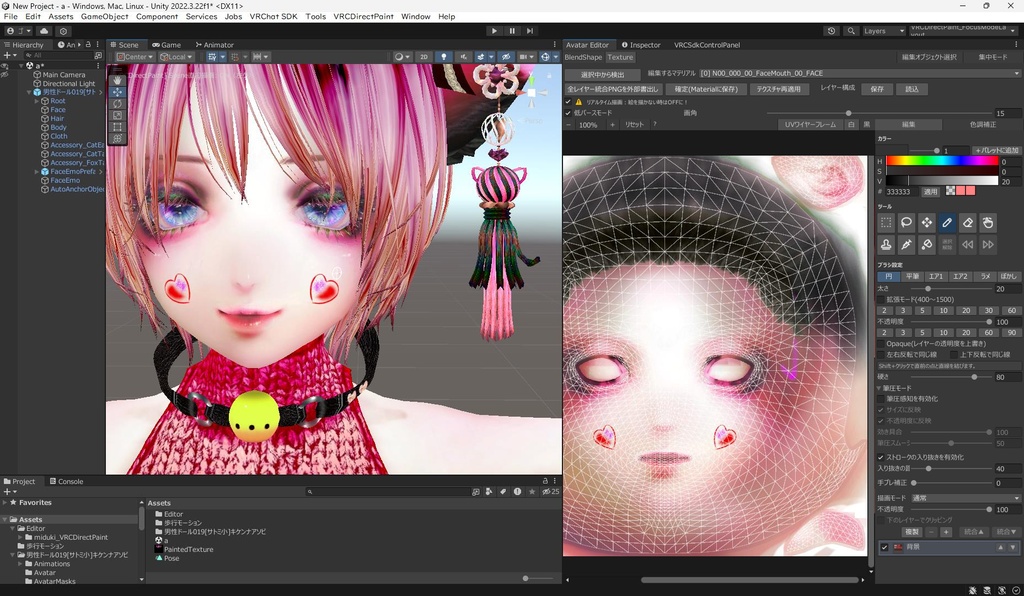Image resolution: width=1024 pixels, height=596 pixels.
Task: Open the cloud services icon
Action: [44, 31]
